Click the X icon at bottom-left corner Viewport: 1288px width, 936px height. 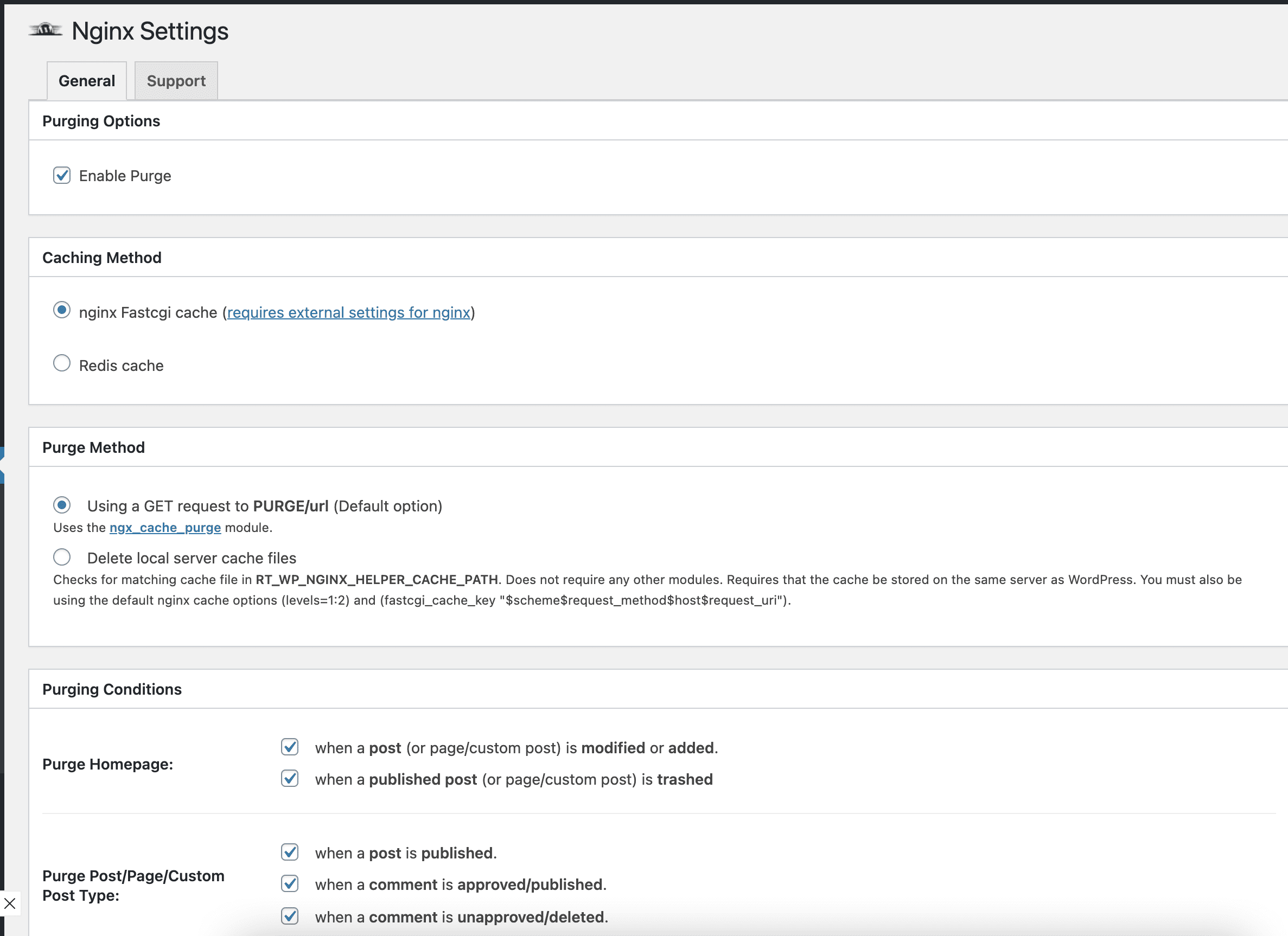pyautogui.click(x=10, y=903)
